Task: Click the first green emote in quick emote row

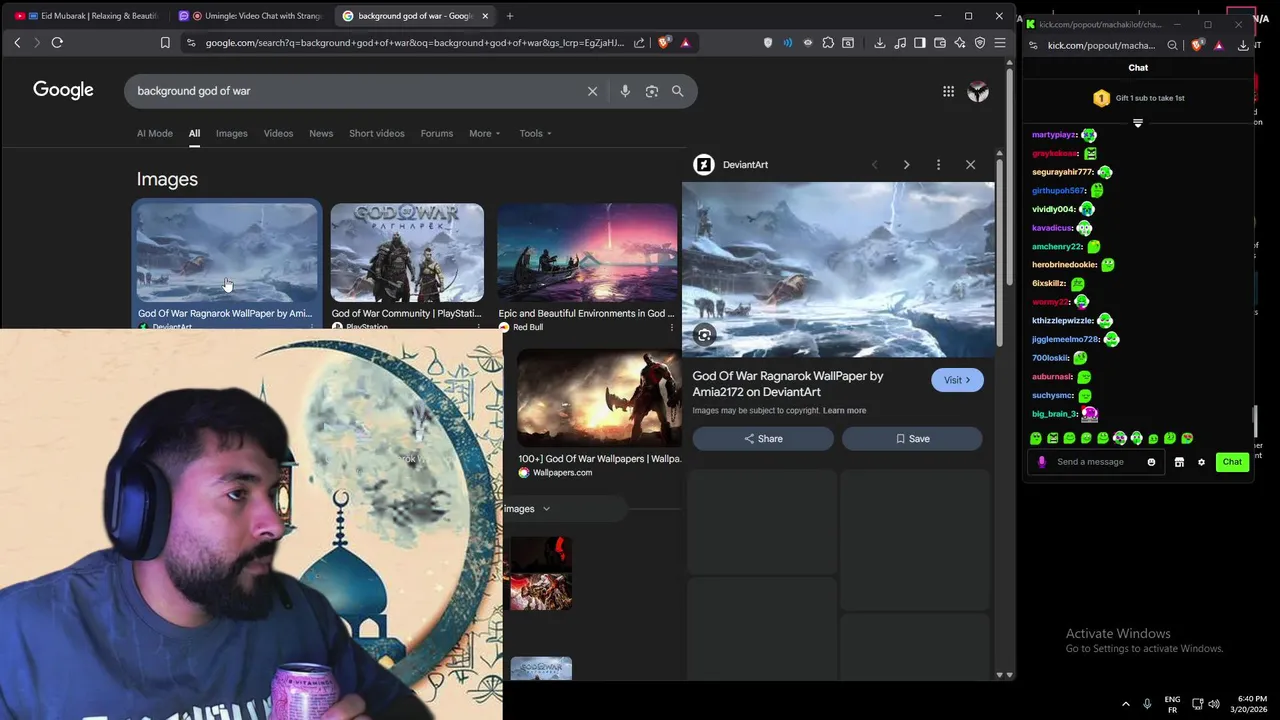Action: coord(1036,438)
